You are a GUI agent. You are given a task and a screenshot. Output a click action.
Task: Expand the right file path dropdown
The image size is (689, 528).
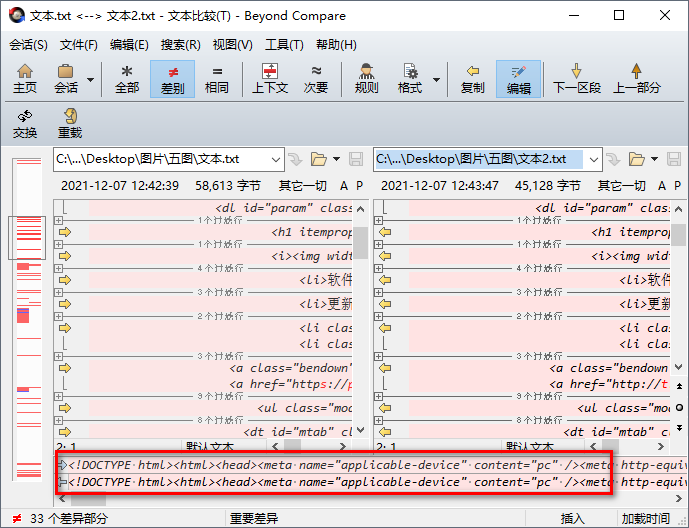pos(593,159)
